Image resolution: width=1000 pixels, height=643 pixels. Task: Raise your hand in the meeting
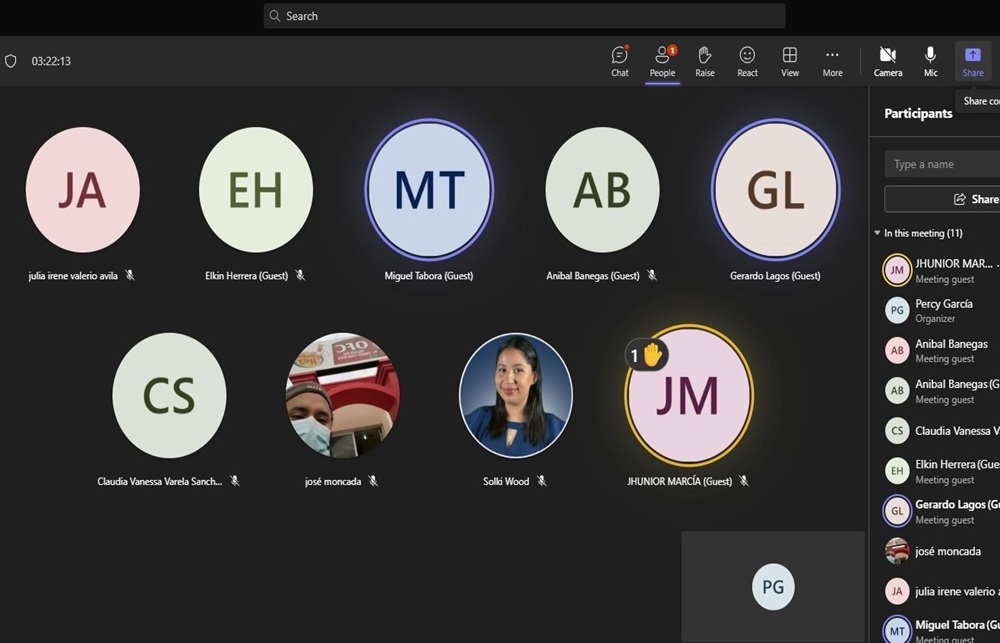click(x=705, y=60)
